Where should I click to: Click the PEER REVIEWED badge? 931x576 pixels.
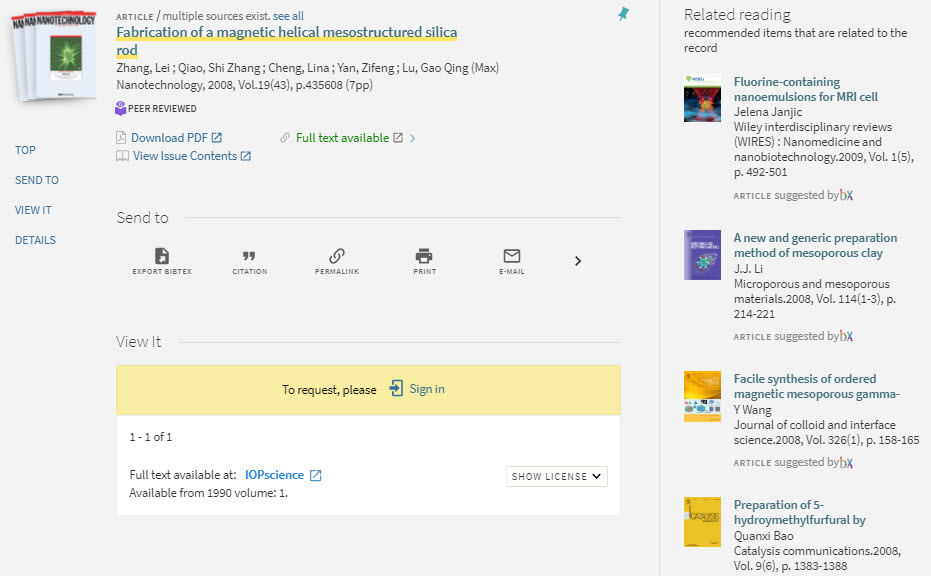point(156,108)
